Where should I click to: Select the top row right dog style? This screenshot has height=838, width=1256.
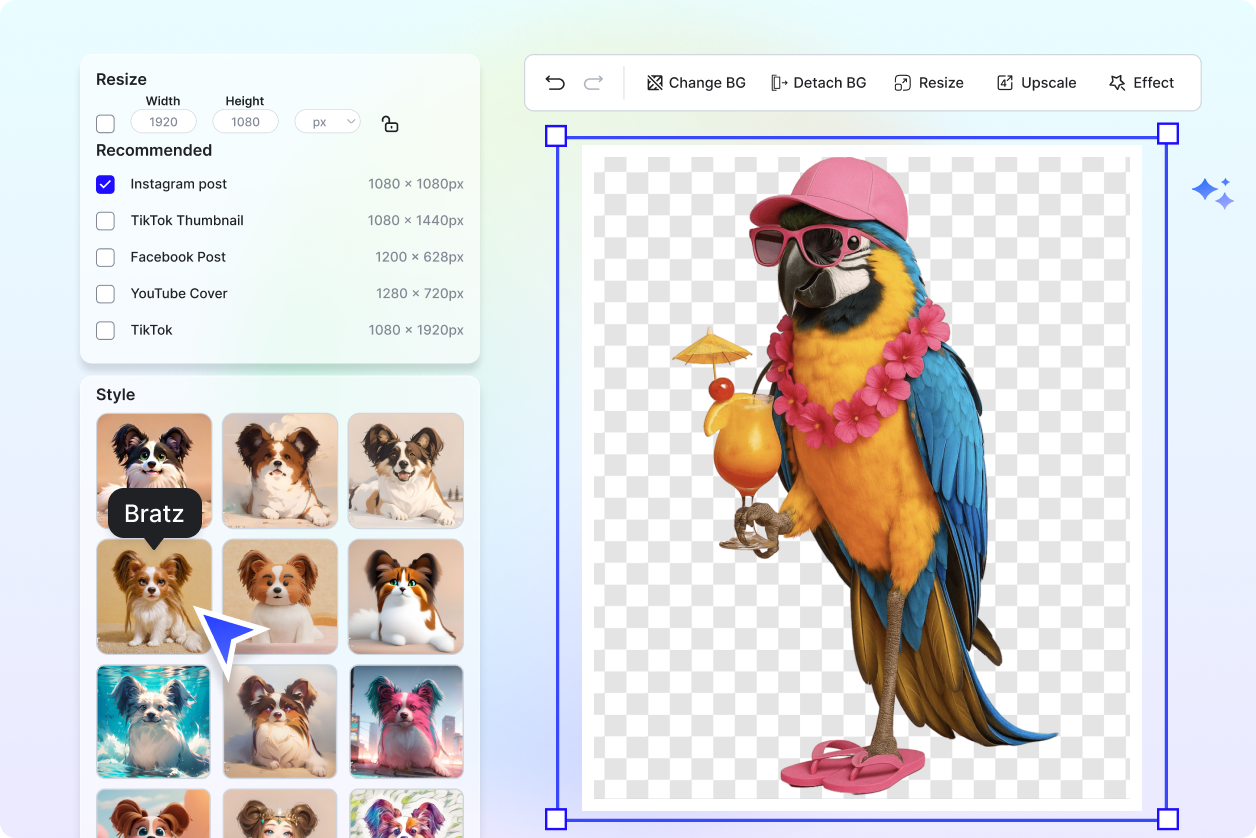tap(406, 470)
